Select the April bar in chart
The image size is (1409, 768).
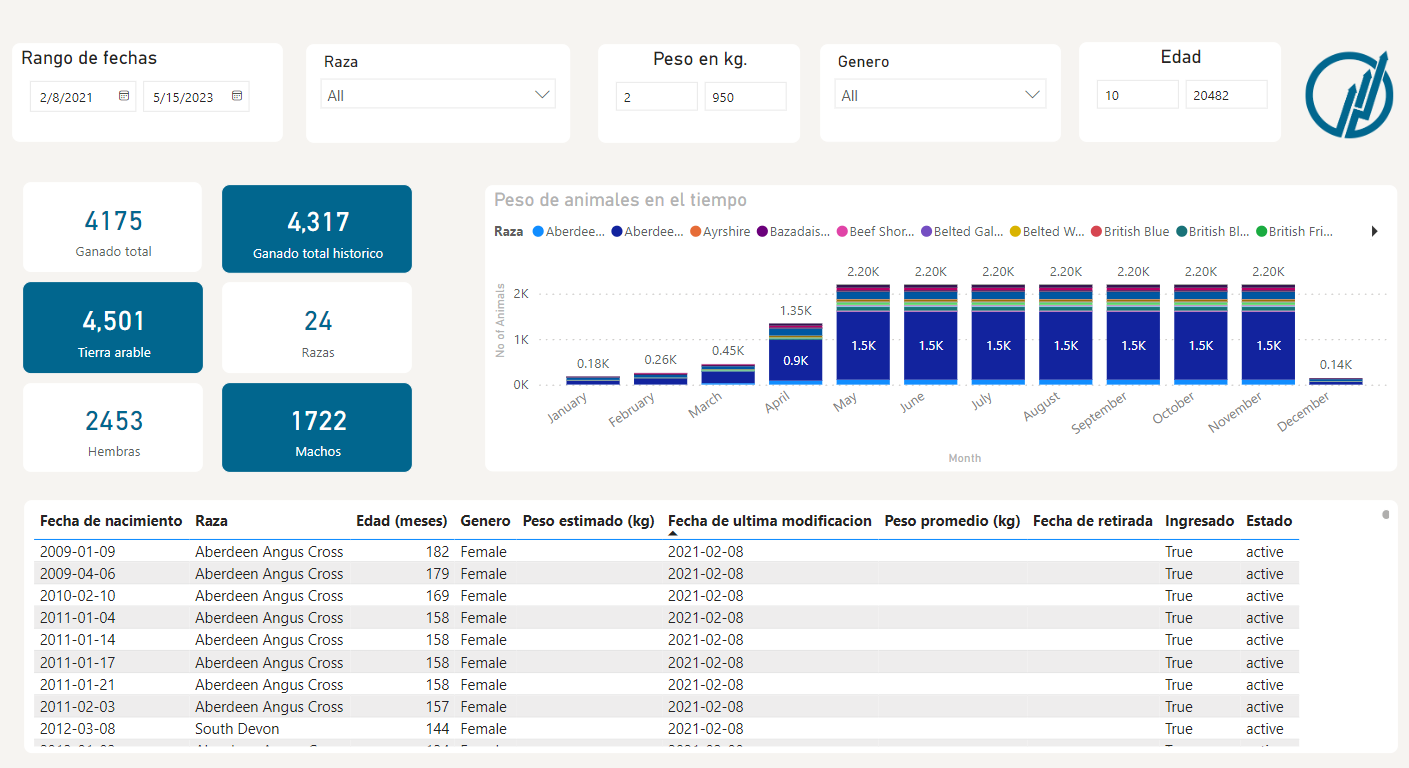[x=795, y=354]
